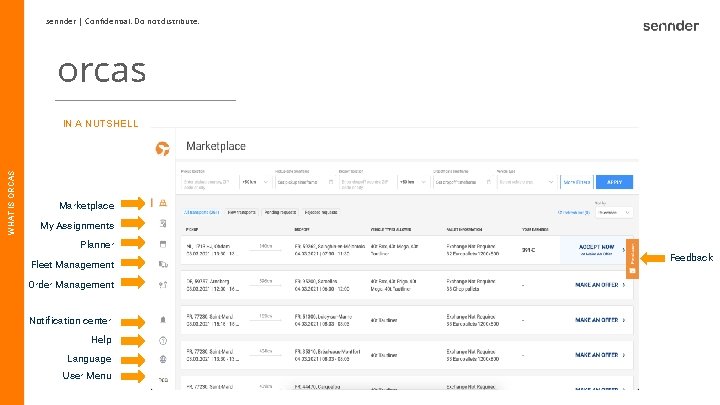Open Marketplace from the sidebar icon
This screenshot has width=720, height=405.
(163, 203)
